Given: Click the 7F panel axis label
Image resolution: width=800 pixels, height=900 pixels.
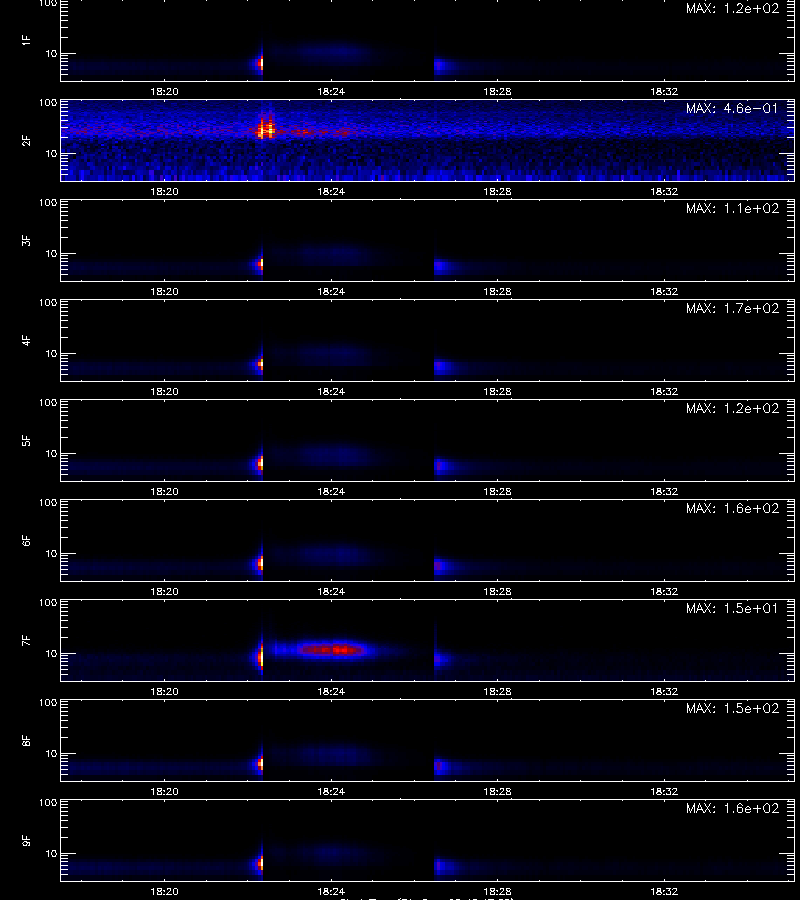Looking at the screenshot, I should (26, 640).
